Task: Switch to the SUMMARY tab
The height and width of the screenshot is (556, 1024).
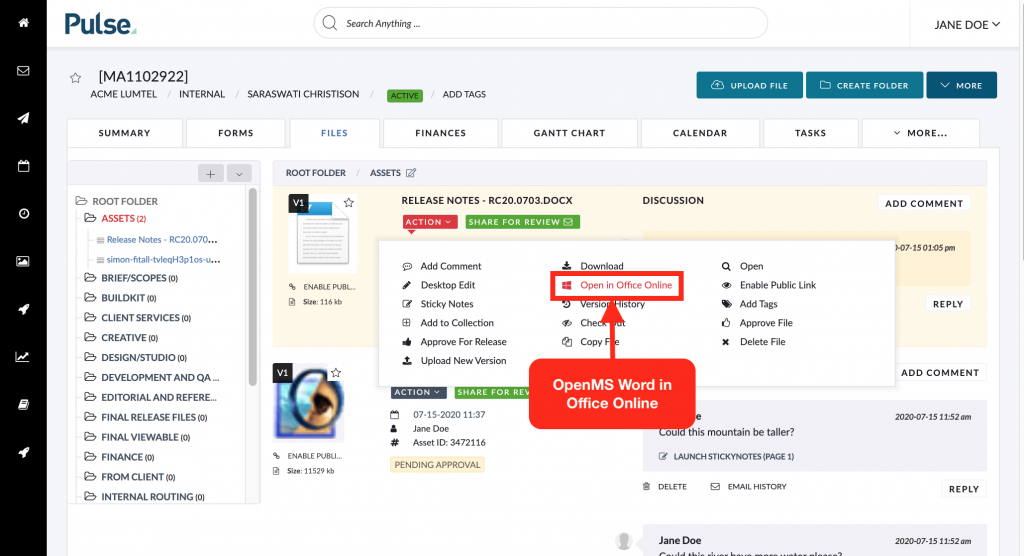Action: [125, 133]
